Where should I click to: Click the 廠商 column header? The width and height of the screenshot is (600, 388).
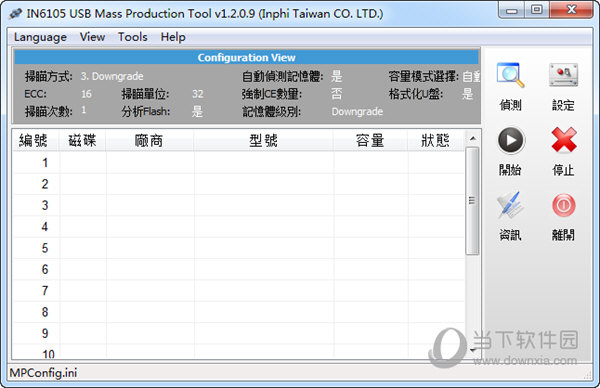coord(150,140)
